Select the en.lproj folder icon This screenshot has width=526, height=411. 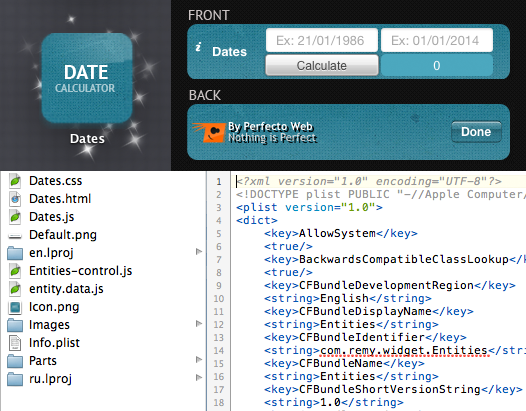pos(15,253)
